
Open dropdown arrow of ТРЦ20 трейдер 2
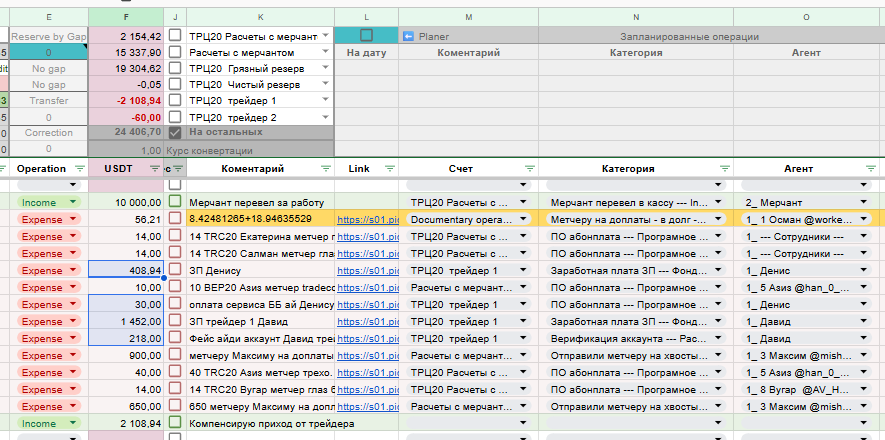(x=326, y=117)
